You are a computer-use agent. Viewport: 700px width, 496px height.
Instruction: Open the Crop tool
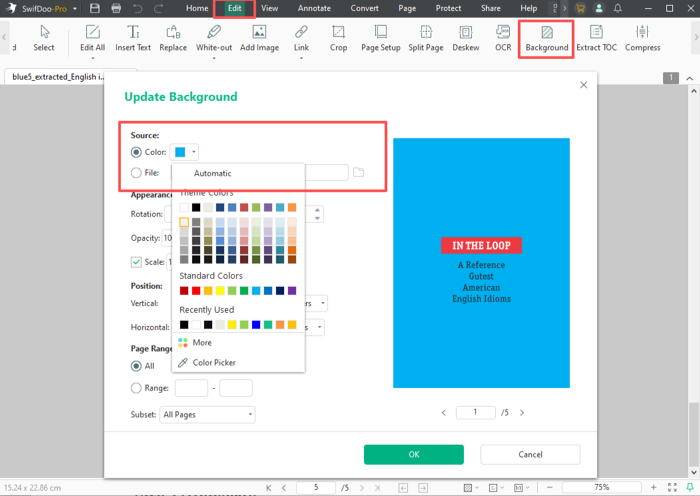338,38
